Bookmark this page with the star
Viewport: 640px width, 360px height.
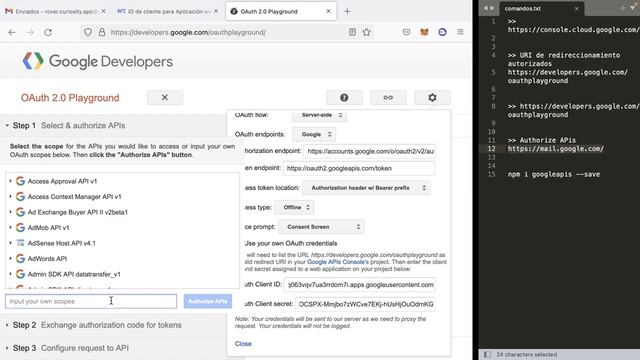coord(367,32)
